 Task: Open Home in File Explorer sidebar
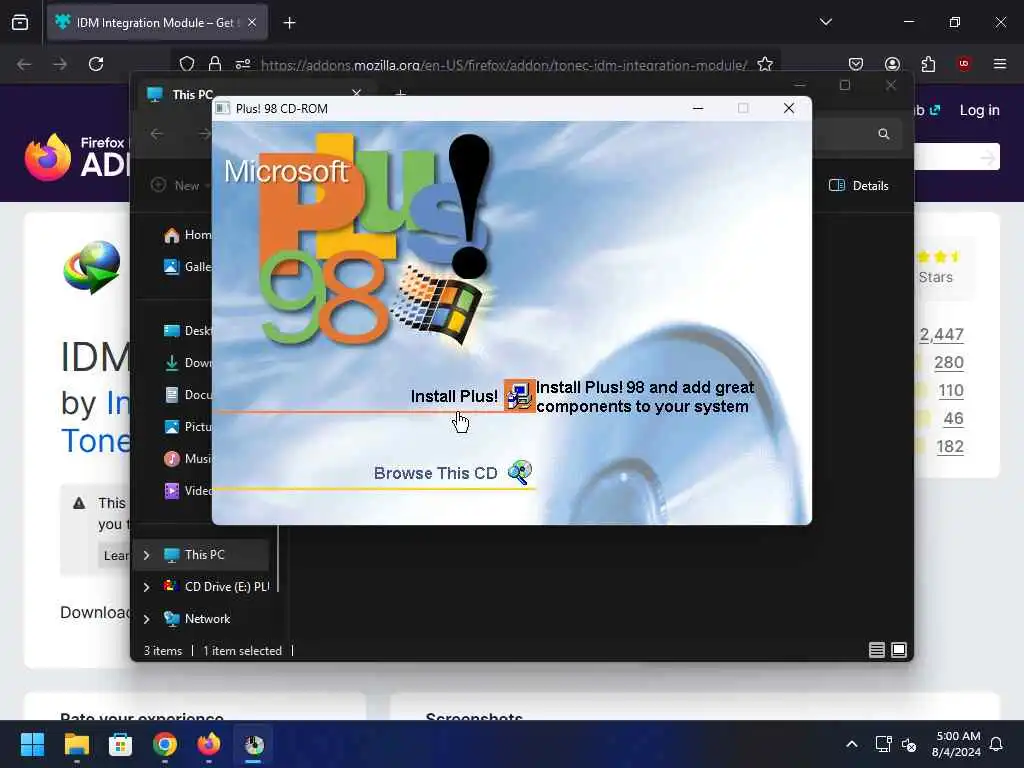tap(188, 234)
